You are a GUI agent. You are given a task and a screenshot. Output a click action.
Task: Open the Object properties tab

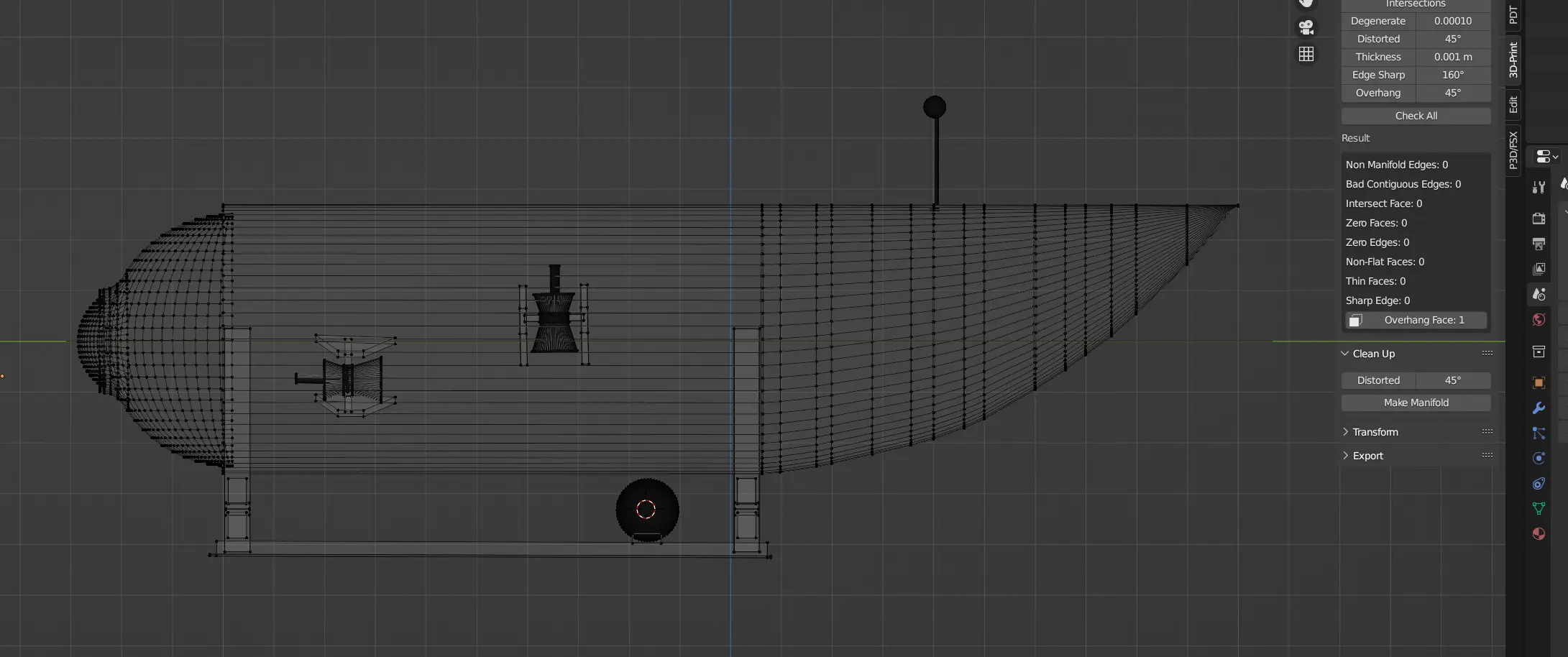(1539, 382)
